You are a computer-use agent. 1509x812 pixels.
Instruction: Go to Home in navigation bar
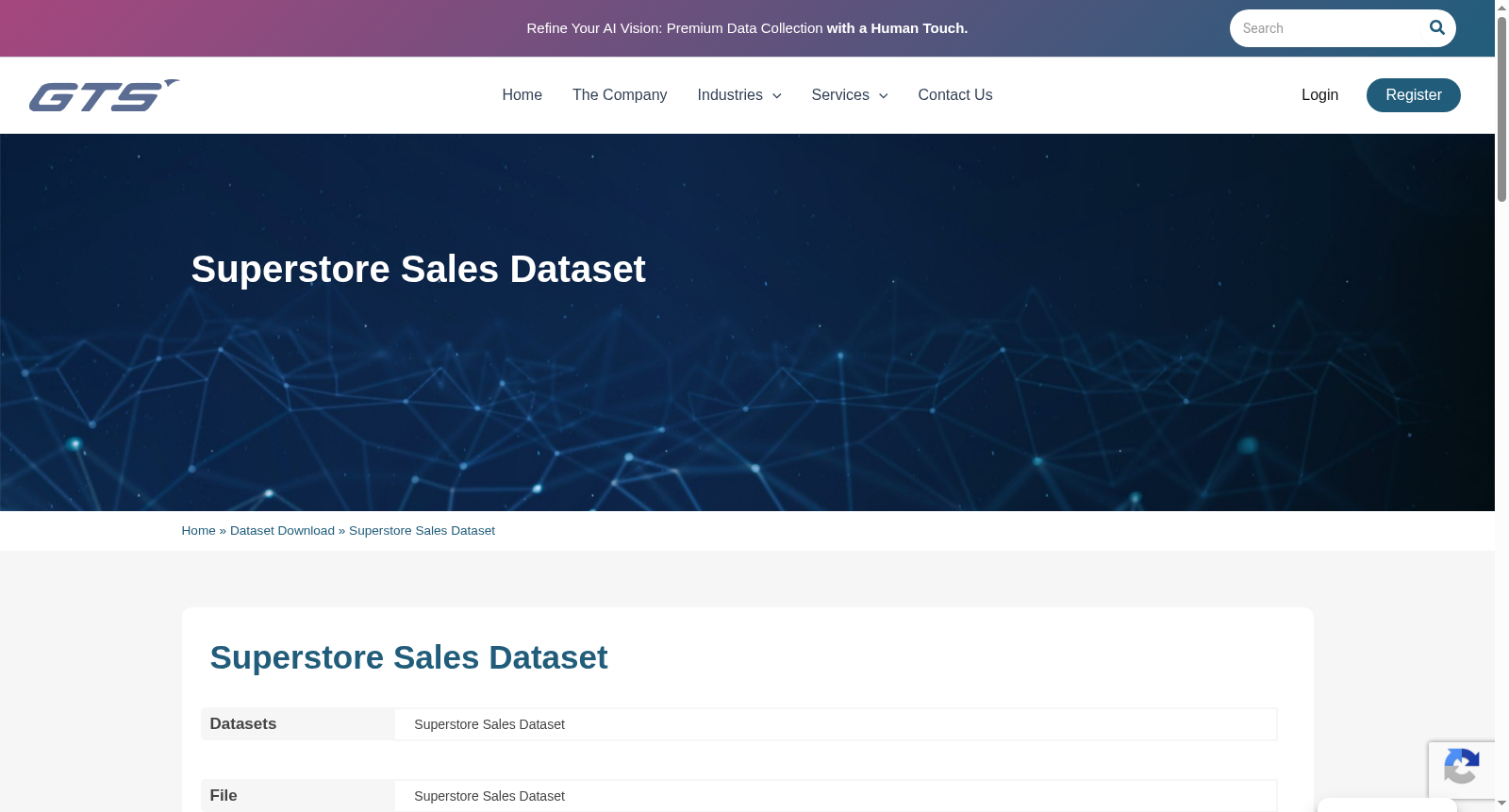click(x=522, y=95)
